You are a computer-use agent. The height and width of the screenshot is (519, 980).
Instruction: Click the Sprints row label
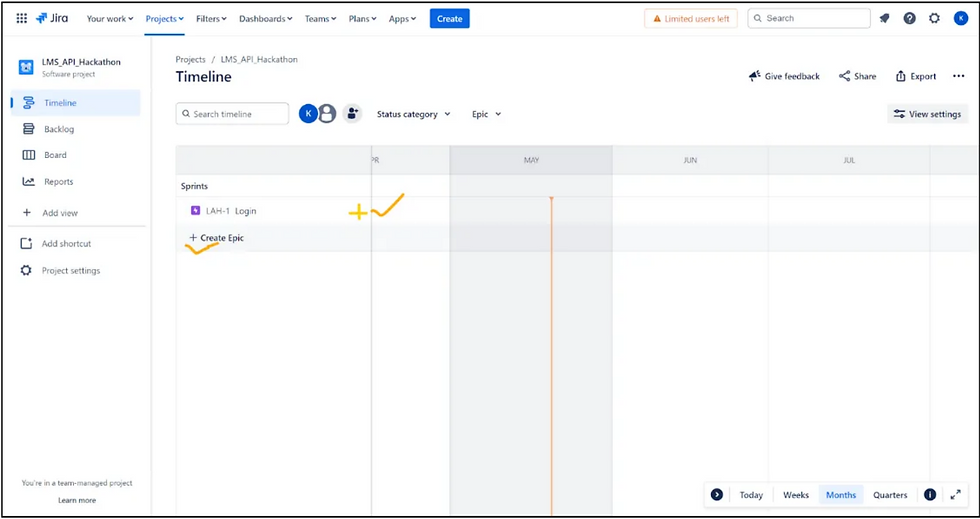click(194, 186)
